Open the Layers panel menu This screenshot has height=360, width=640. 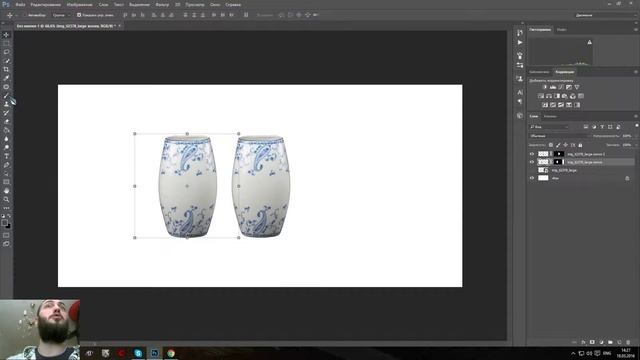(x=636, y=116)
